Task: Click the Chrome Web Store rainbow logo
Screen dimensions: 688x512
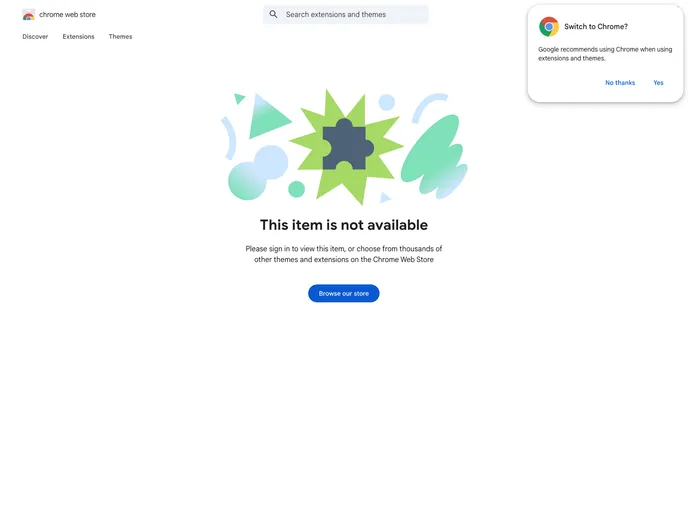Action: (28, 15)
